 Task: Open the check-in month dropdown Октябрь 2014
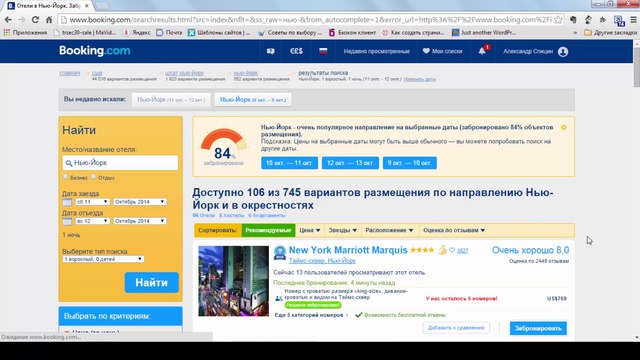140,202
